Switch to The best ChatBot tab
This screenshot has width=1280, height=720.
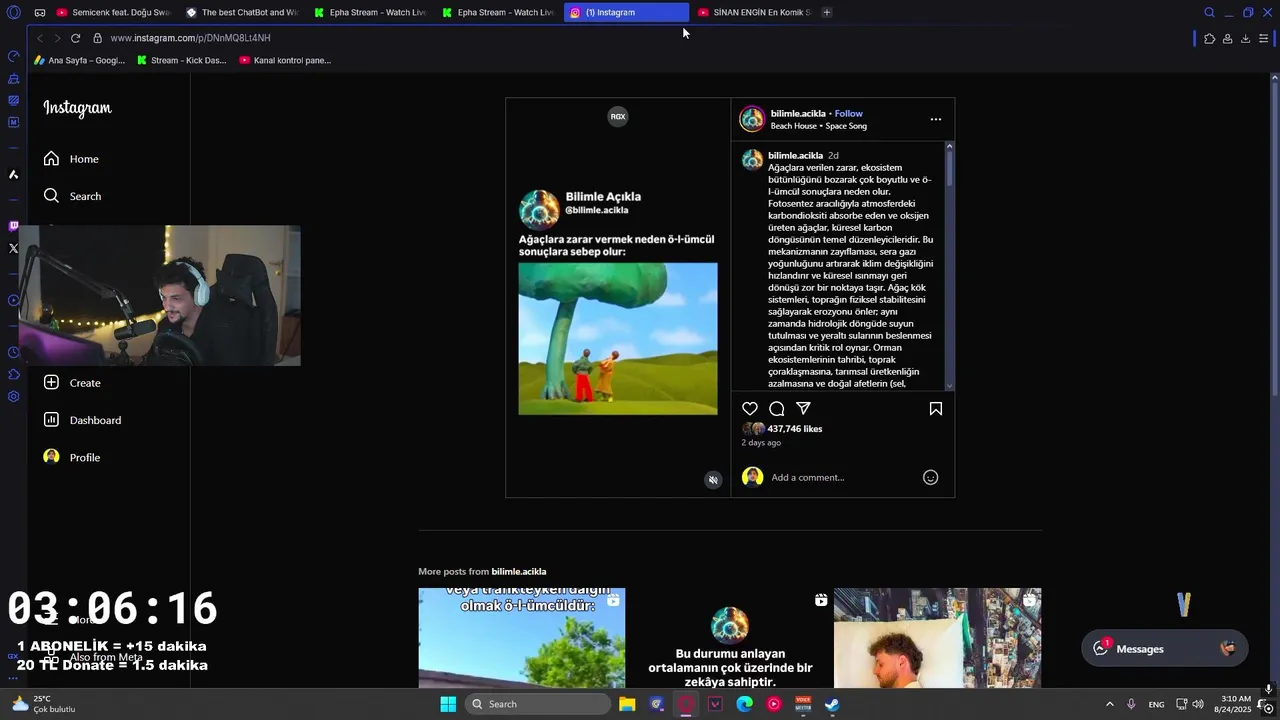click(241, 12)
